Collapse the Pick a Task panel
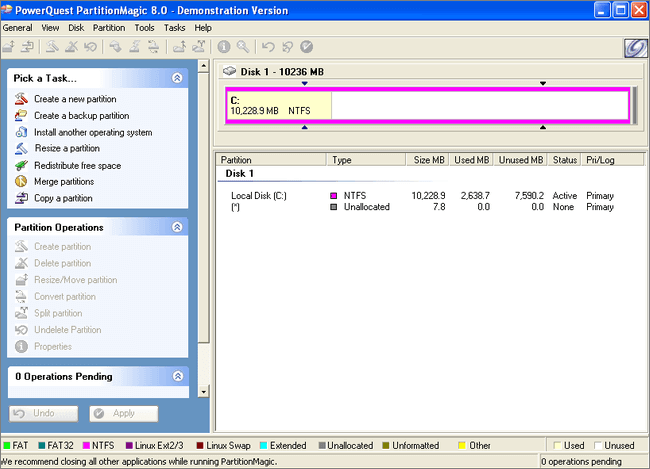 [x=177, y=77]
